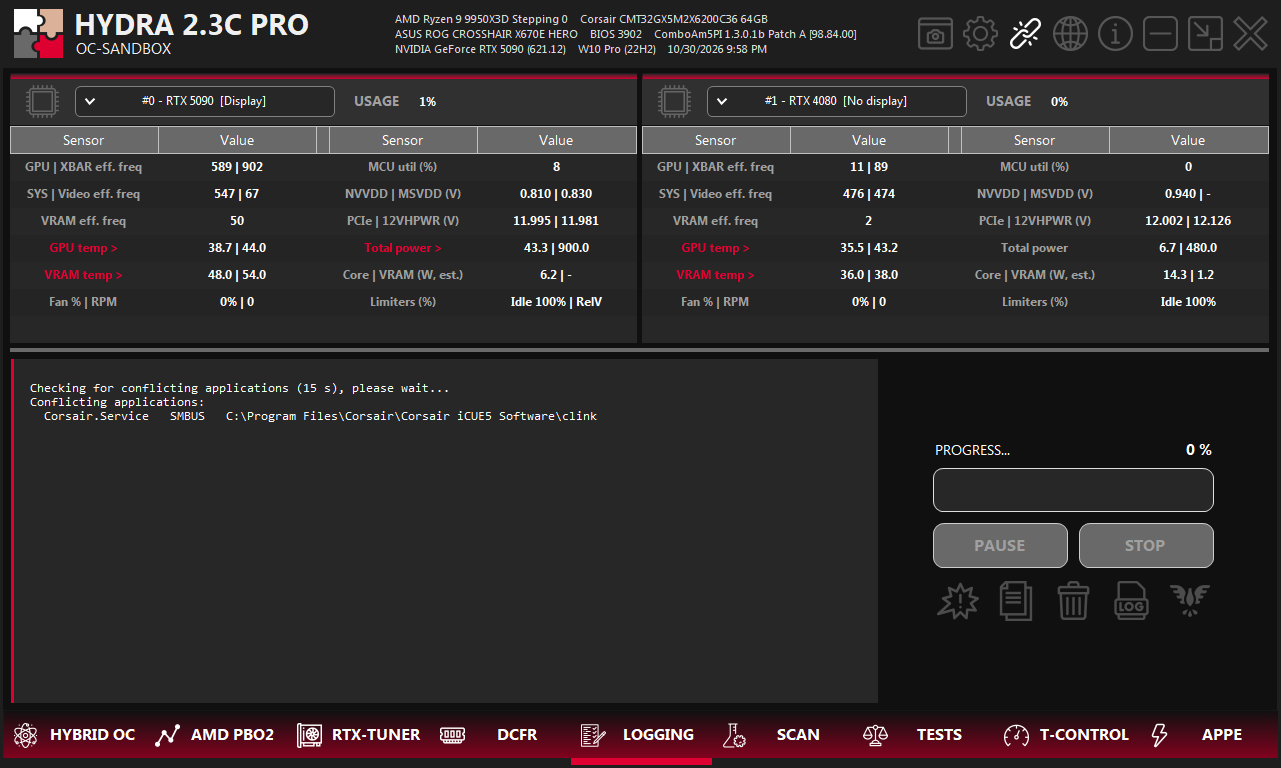Click the OC-SANDBOX subtitle text

[x=123, y=48]
